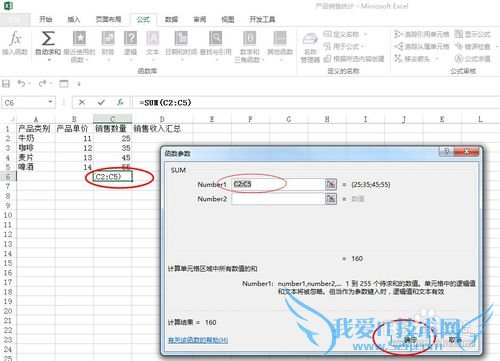Open the dropdown arrow under 自动求和
500x361 pixels.
coord(49,60)
